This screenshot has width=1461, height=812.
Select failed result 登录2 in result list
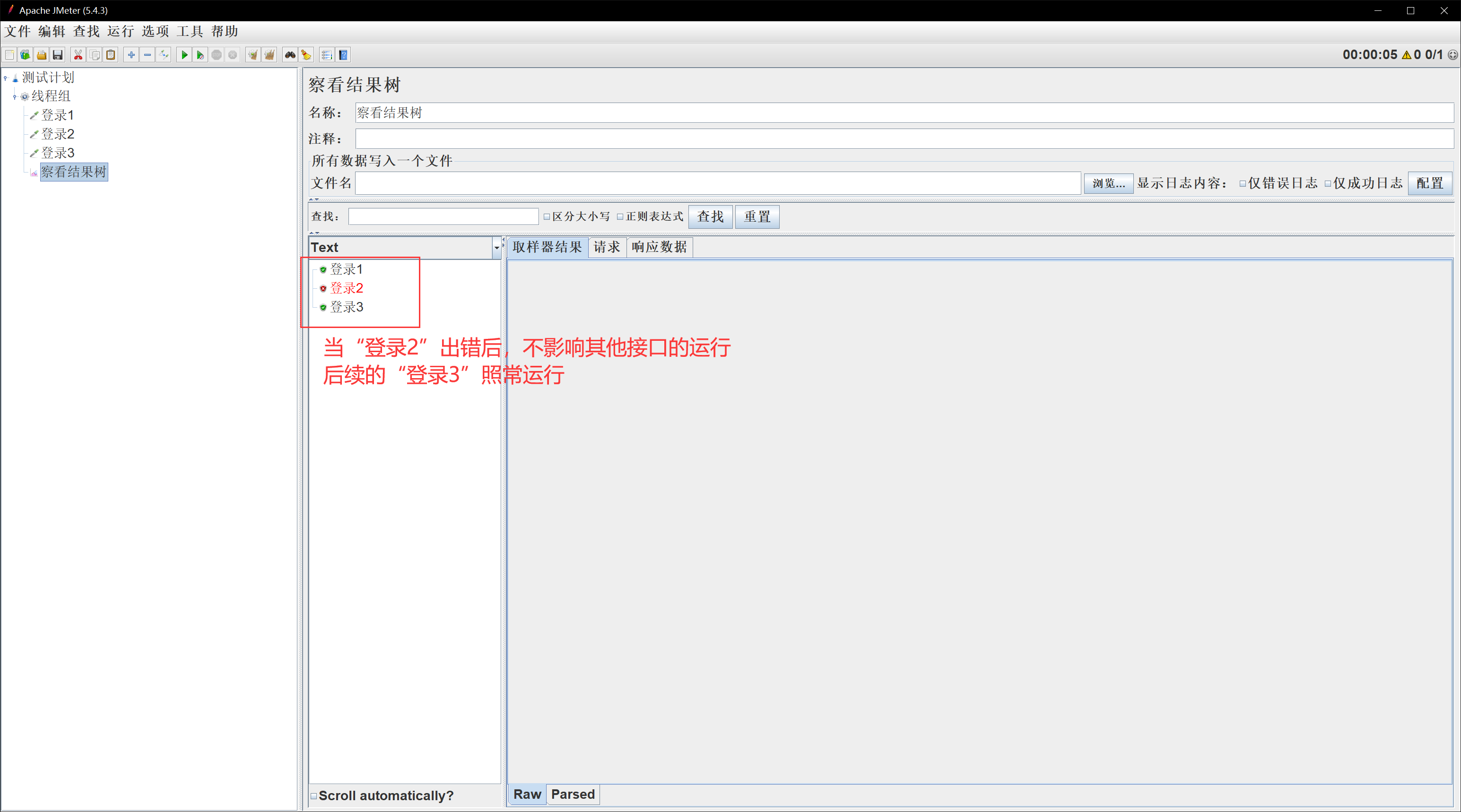click(346, 288)
